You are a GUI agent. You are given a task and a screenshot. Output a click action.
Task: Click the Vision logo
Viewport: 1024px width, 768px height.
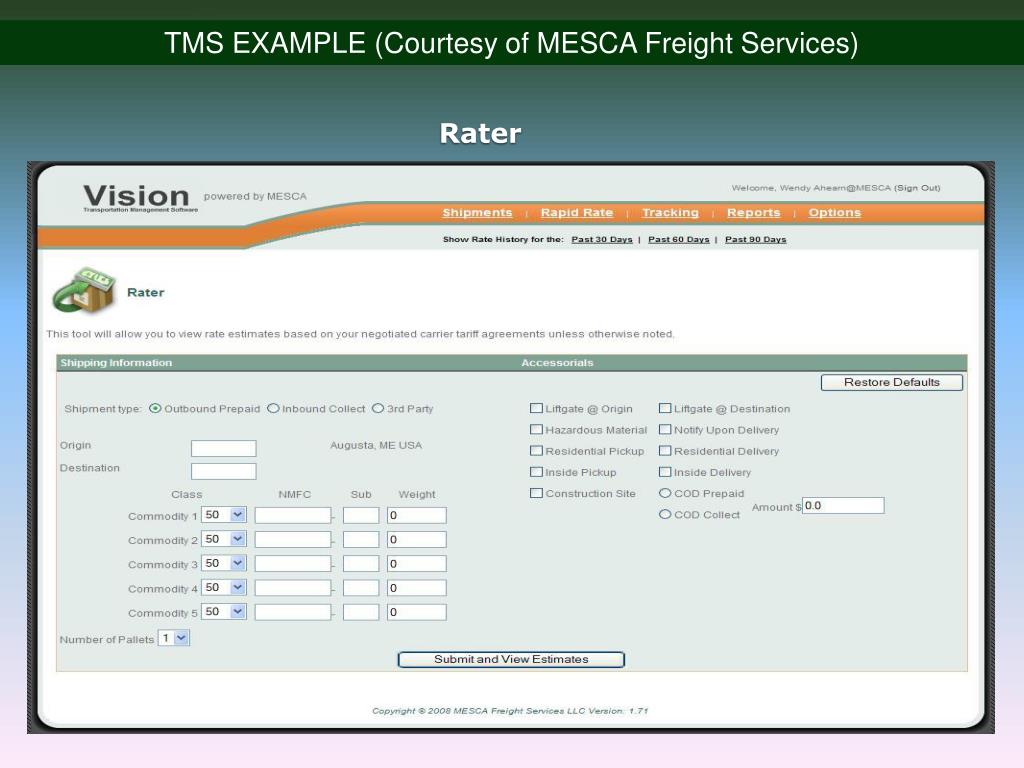[136, 197]
